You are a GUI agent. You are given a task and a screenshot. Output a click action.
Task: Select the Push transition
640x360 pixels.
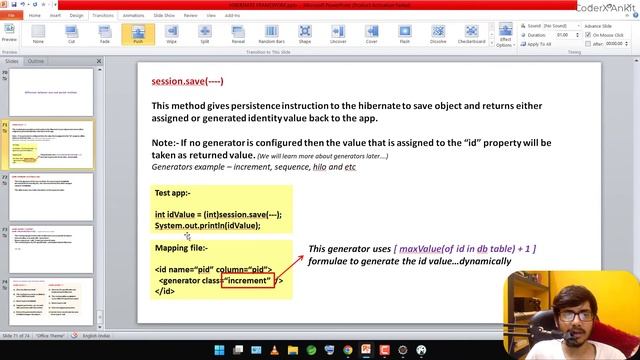(x=138, y=34)
